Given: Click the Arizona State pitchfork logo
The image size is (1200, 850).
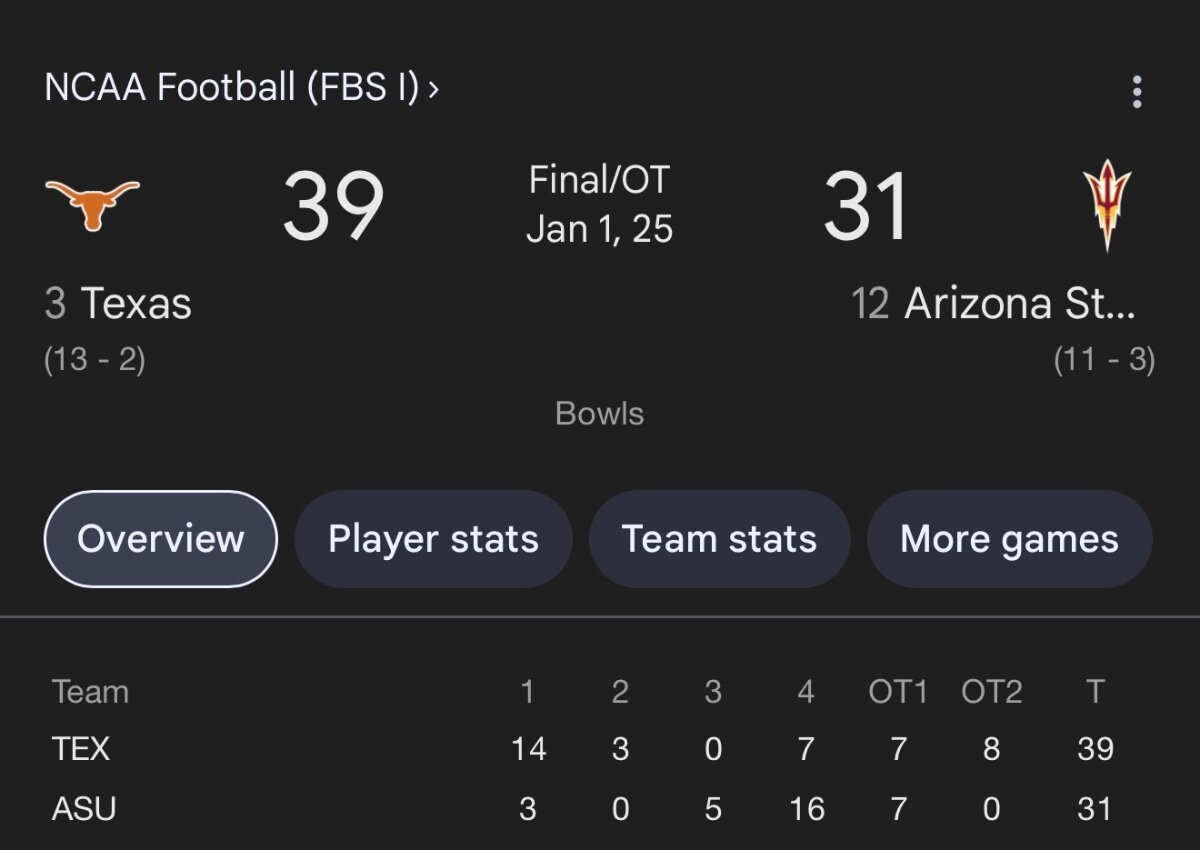Looking at the screenshot, I should 1106,204.
